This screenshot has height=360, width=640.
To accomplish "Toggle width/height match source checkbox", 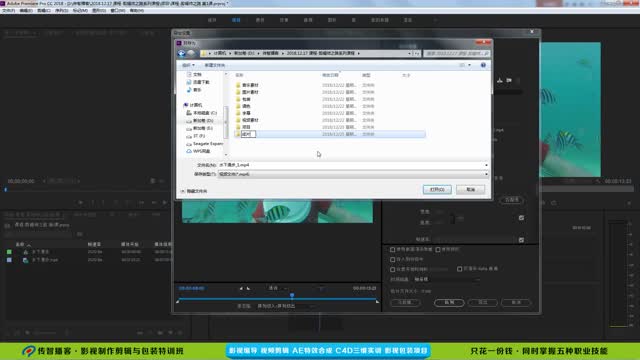I will point(521,218).
